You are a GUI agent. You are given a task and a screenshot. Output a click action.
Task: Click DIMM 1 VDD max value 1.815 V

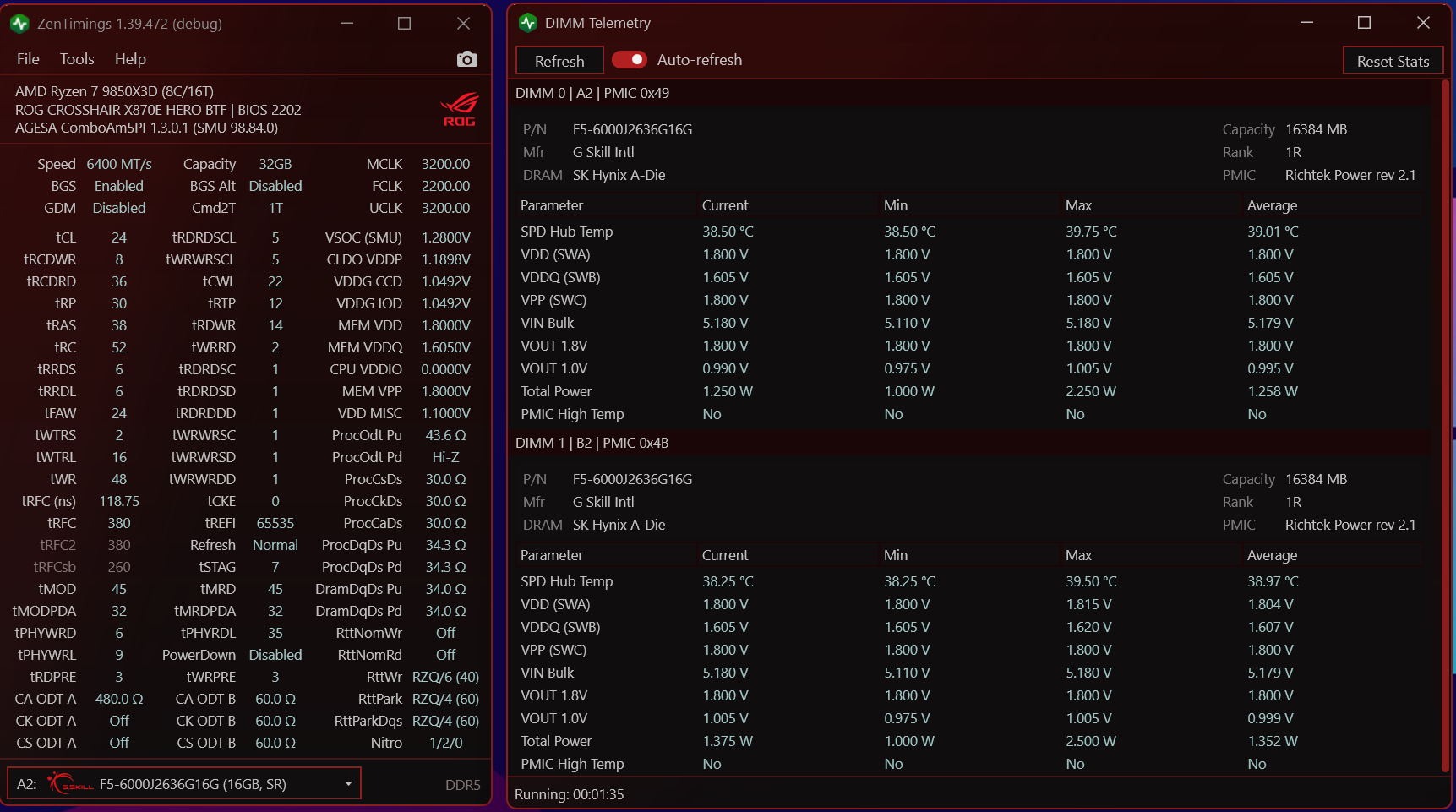coord(1088,604)
